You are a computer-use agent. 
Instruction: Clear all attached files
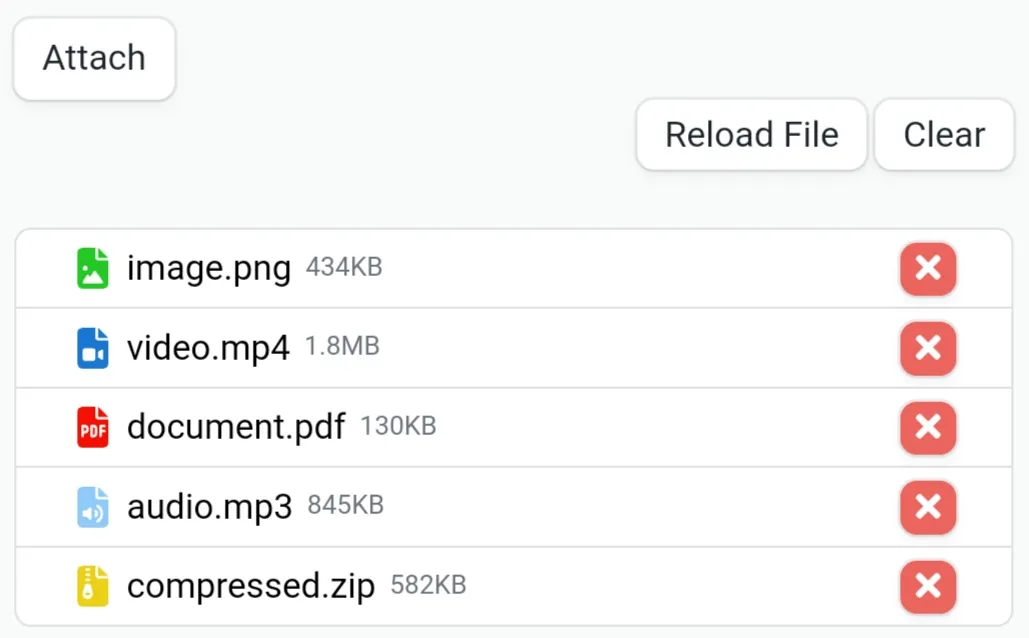coord(944,135)
